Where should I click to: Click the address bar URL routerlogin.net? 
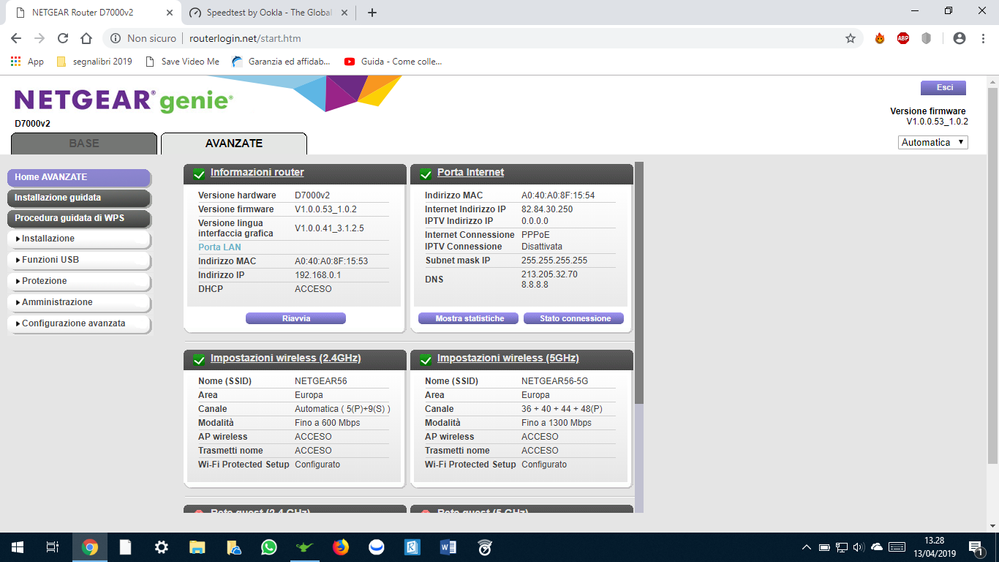(x=245, y=38)
